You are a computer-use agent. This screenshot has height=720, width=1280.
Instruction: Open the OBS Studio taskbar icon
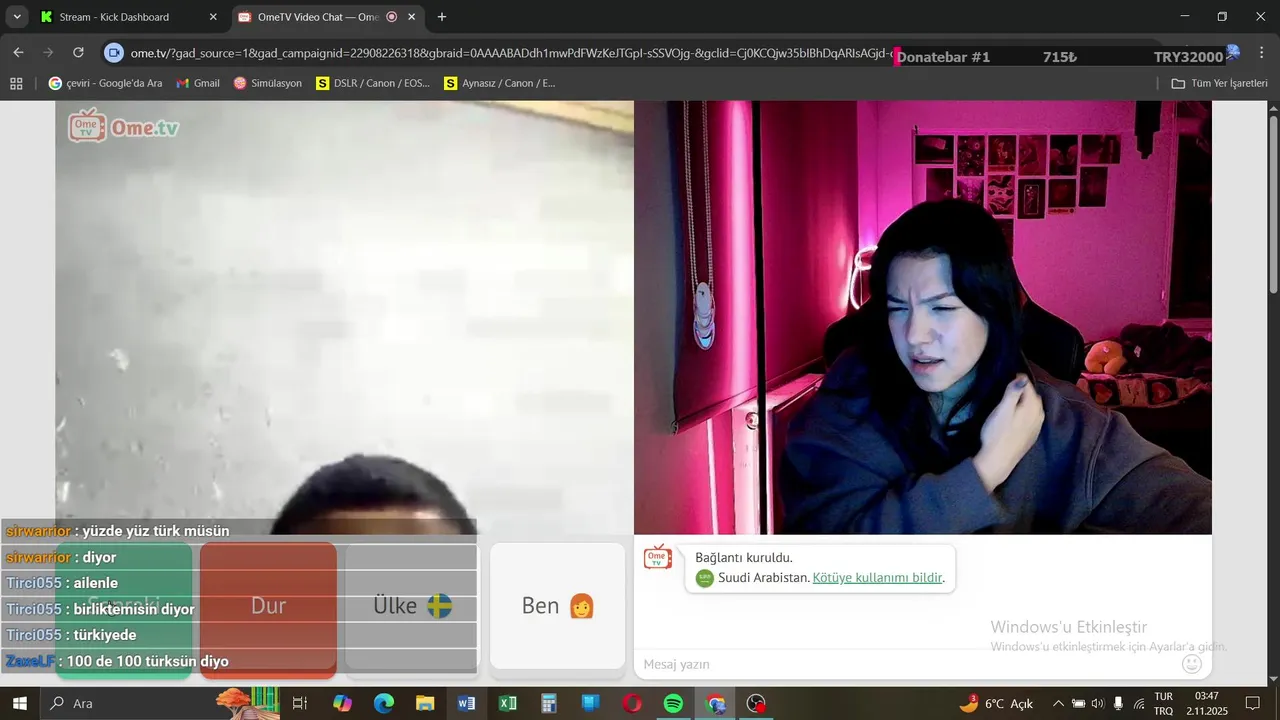coord(756,703)
